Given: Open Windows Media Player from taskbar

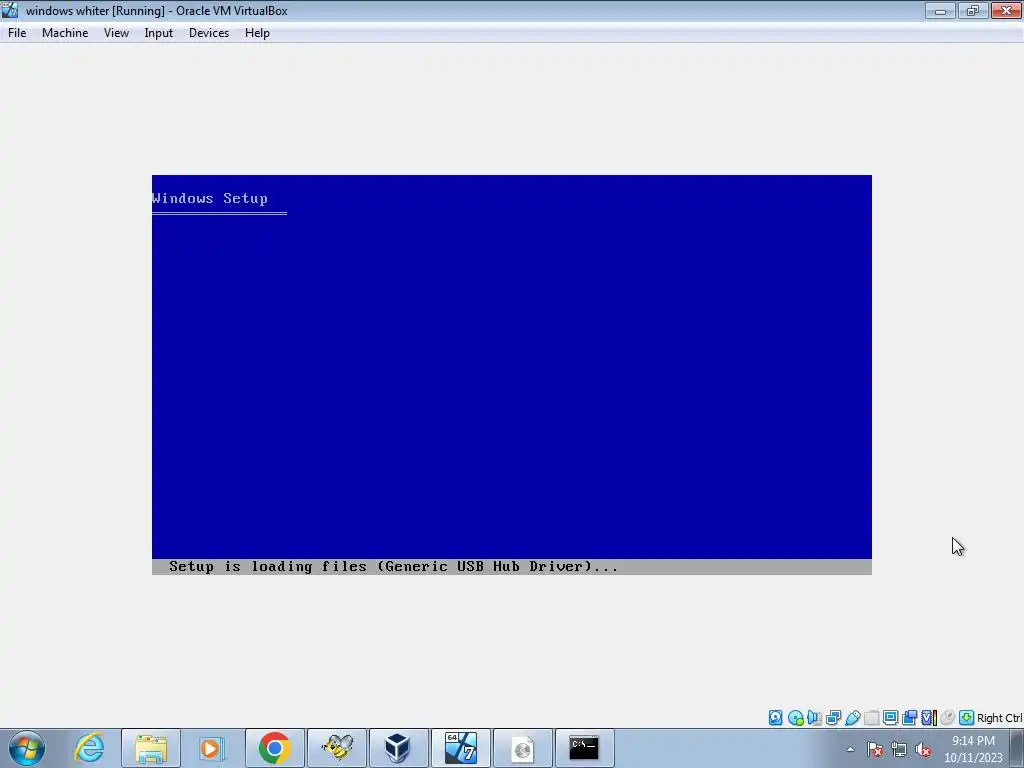Looking at the screenshot, I should [x=212, y=748].
